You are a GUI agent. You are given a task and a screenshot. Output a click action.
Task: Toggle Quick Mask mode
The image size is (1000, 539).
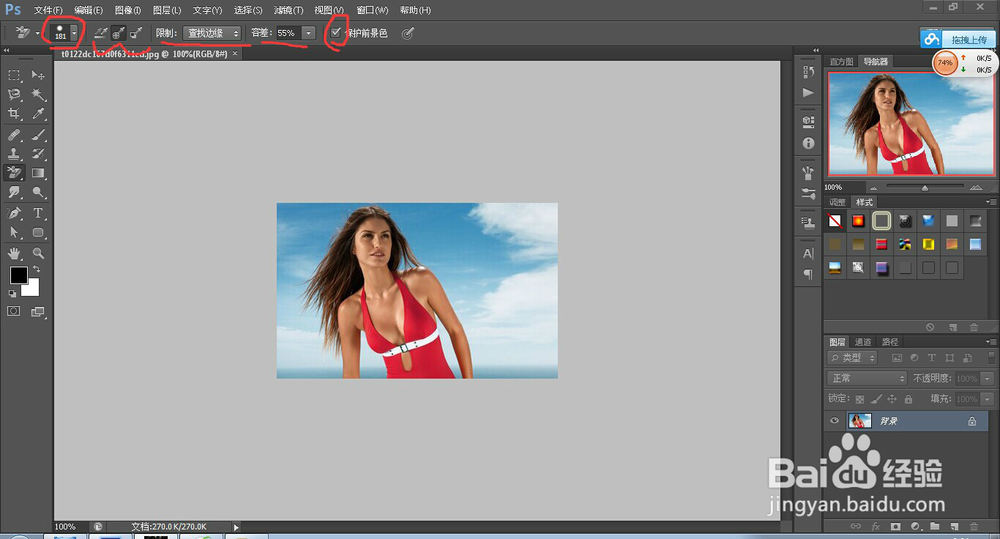[x=13, y=311]
